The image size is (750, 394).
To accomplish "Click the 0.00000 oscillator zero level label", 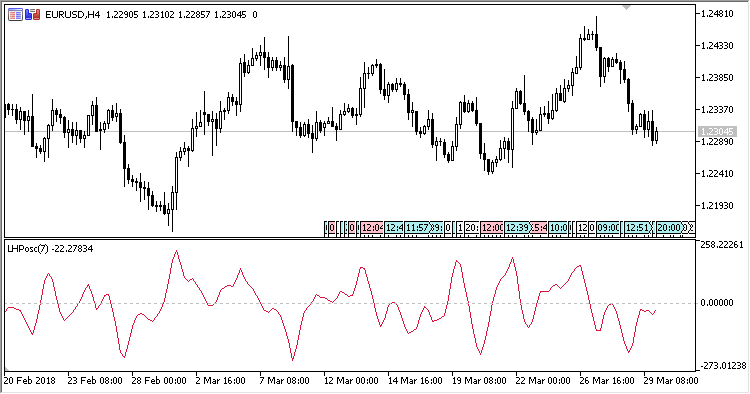I will pyautogui.click(x=717, y=303).
